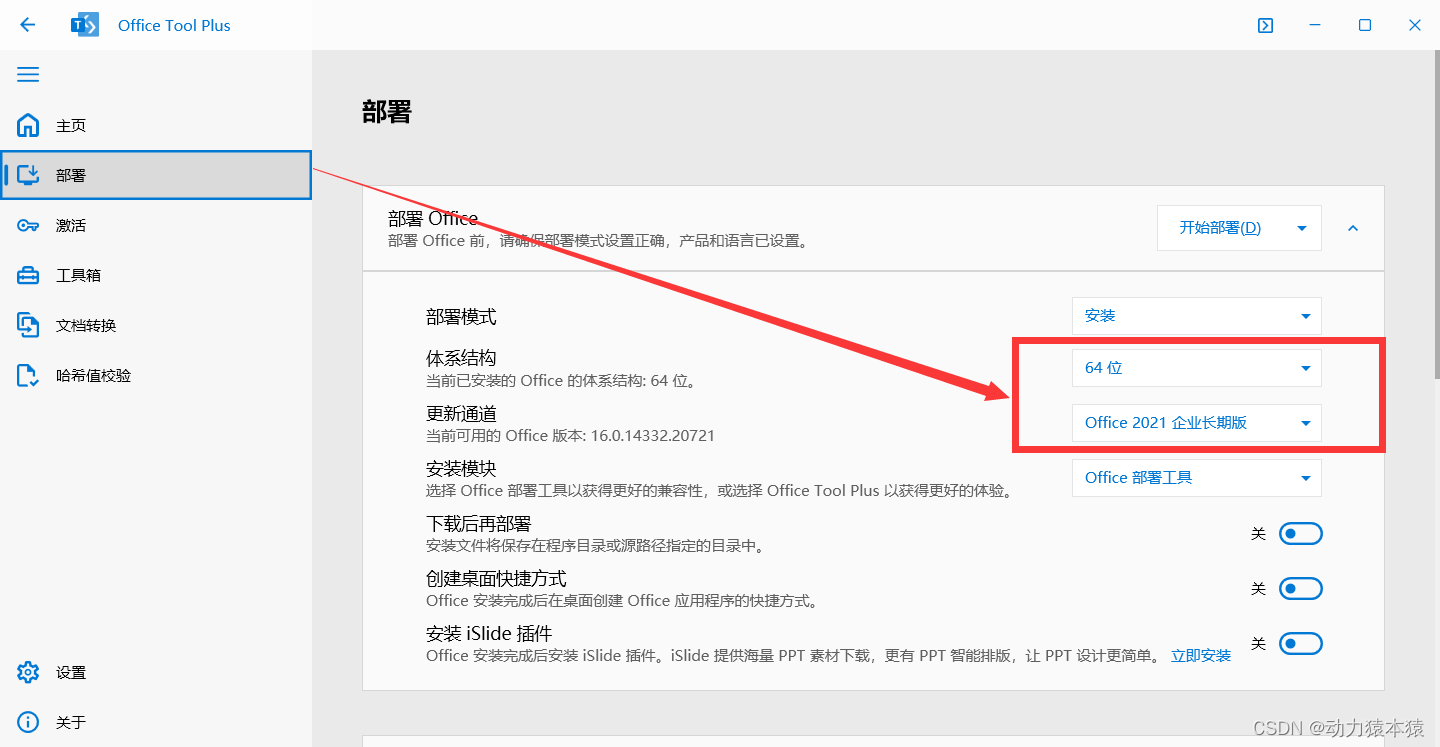Switch to 文档转换 page
Viewport: 1440px width, 747px height.
point(156,325)
